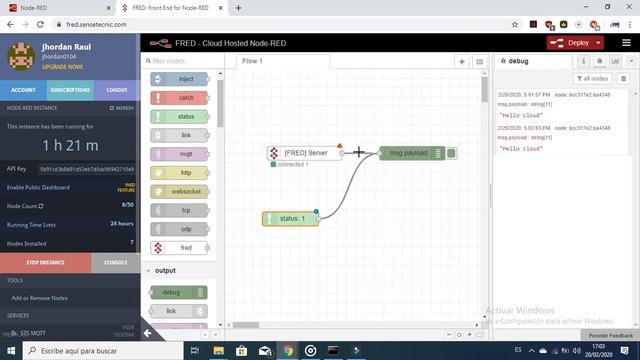Screen dimensions: 640x360
Task: Open the debug sidebar tab bug icon
Action: (x=600, y=61)
